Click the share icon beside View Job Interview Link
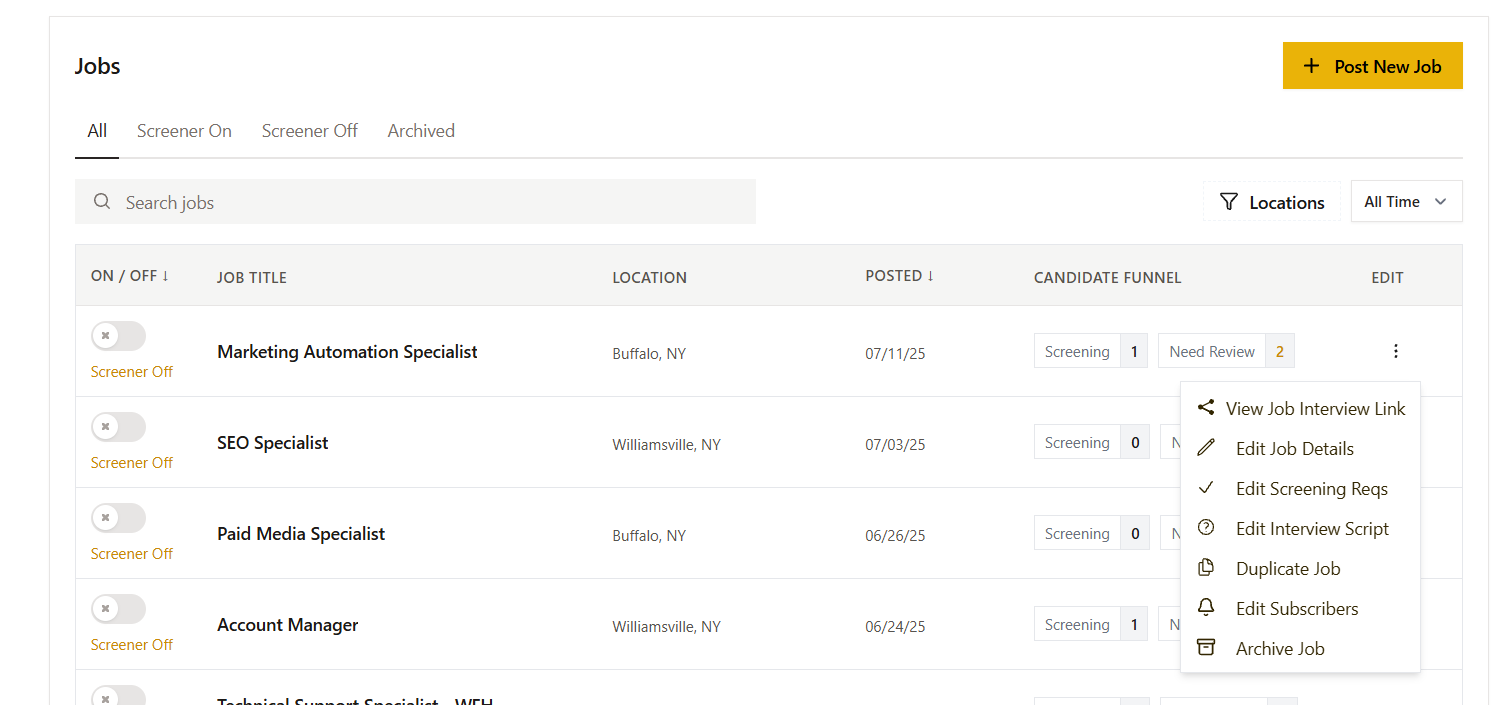Image resolution: width=1499 pixels, height=705 pixels. pyautogui.click(x=1206, y=408)
